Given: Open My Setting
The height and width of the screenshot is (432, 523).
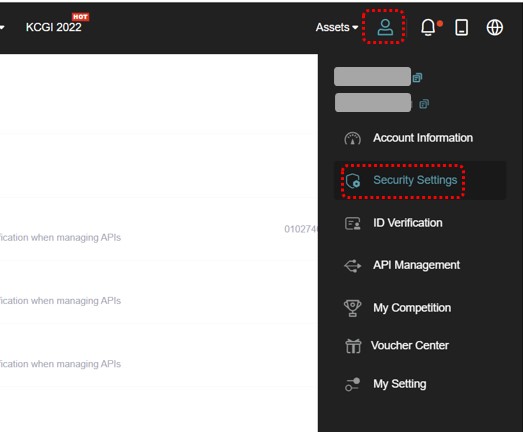Looking at the screenshot, I should pos(400,384).
